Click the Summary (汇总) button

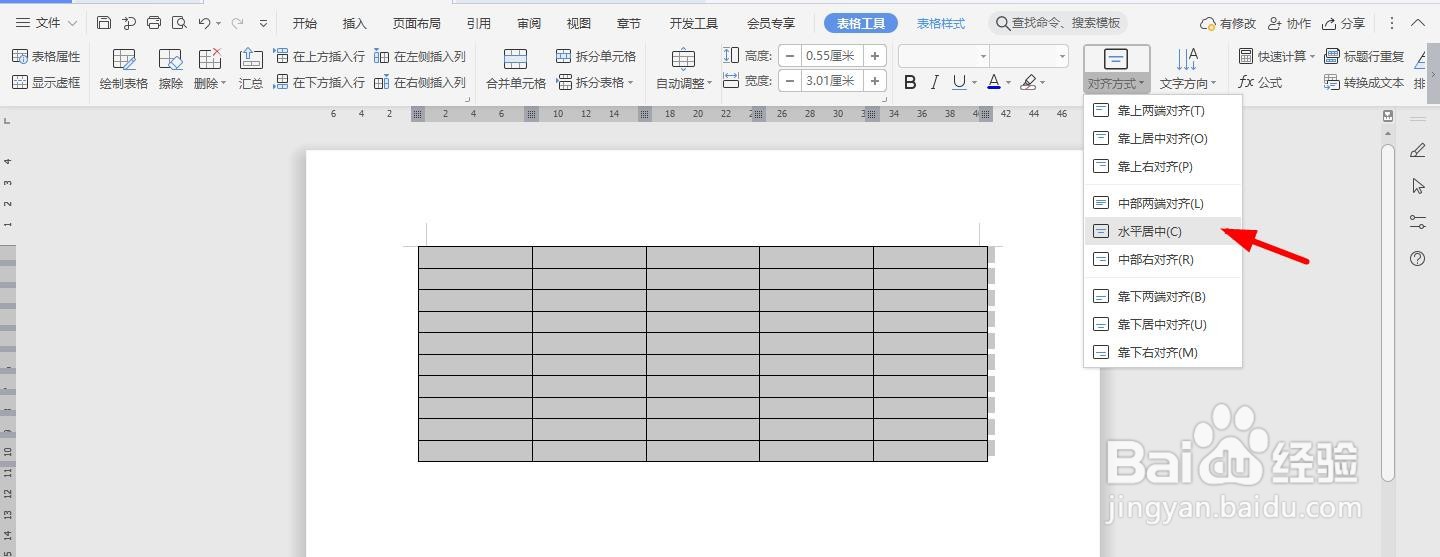251,70
